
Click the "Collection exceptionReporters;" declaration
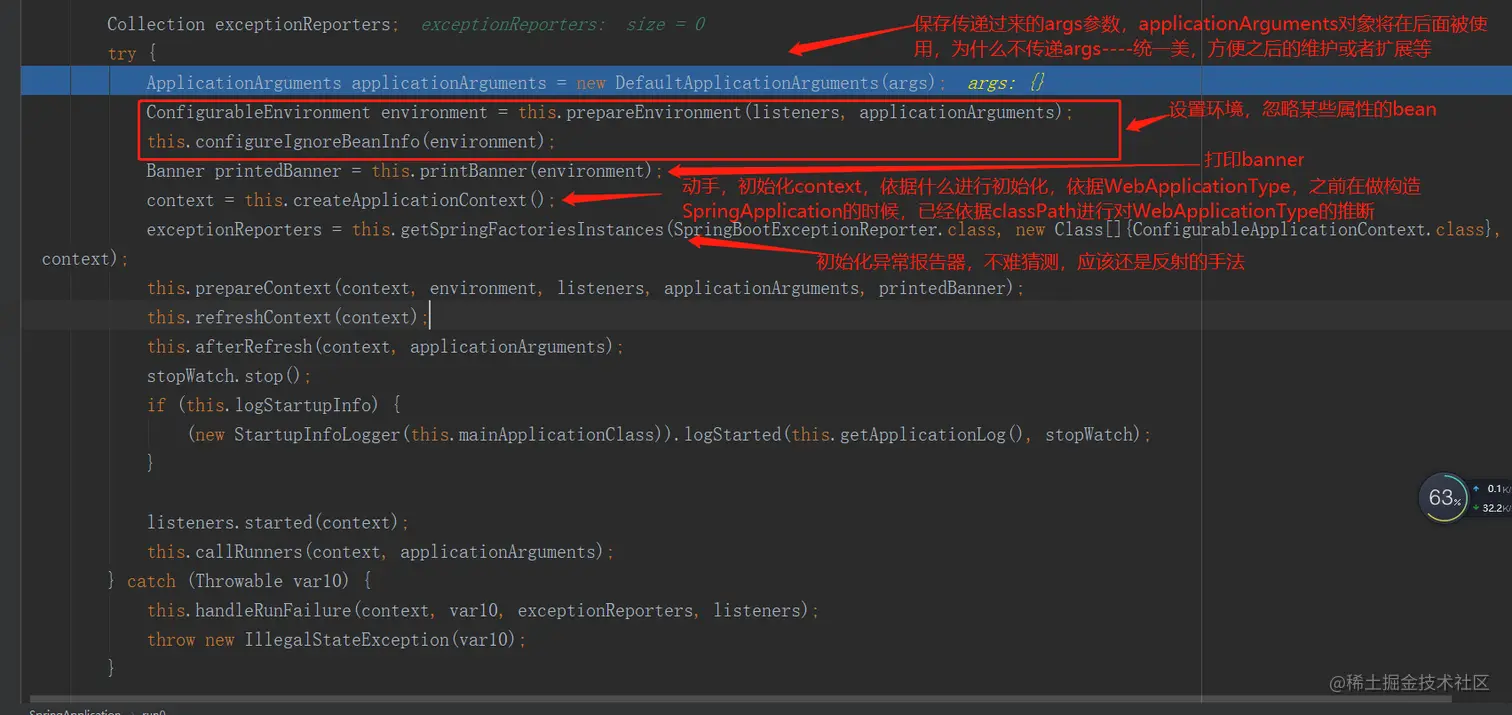[x=254, y=24]
